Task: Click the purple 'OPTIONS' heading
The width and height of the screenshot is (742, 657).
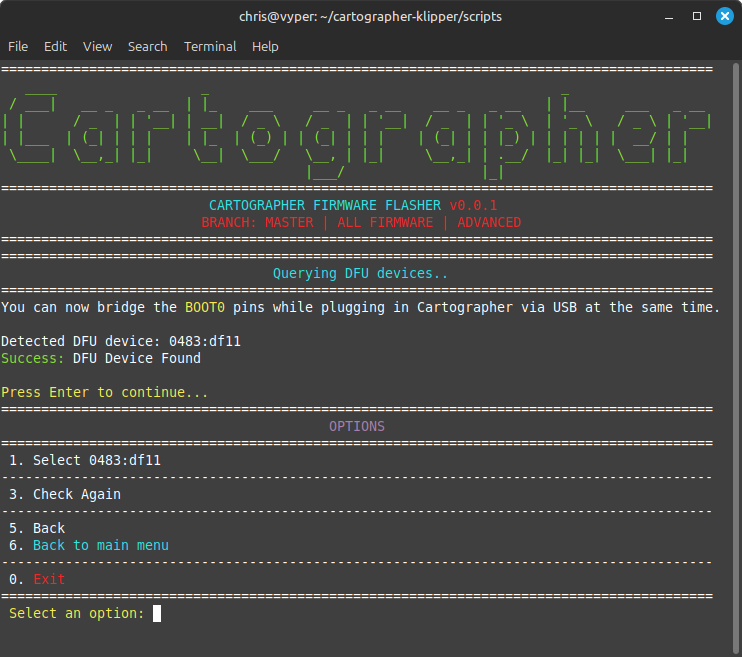Action: pos(357,426)
